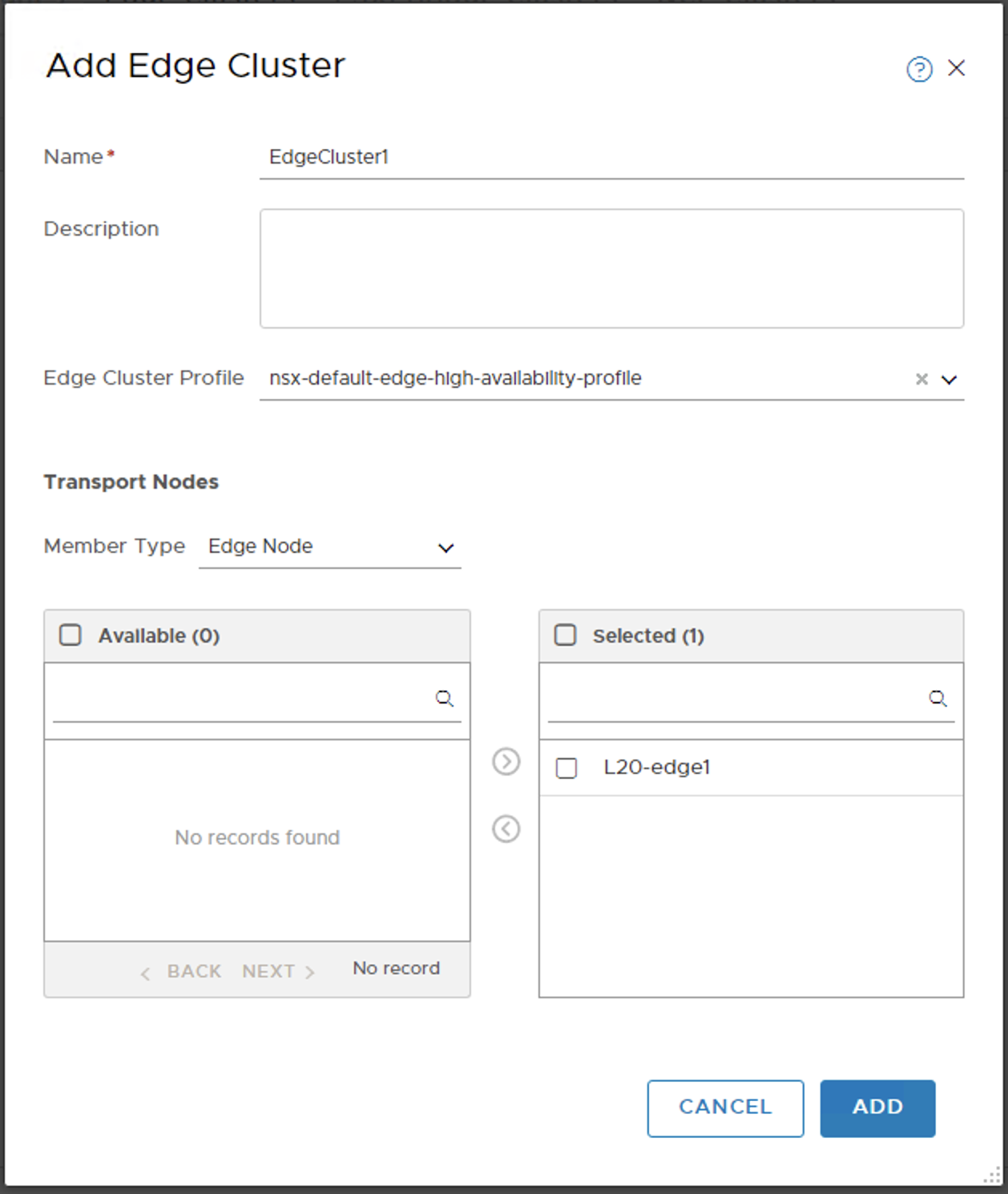Check the select-all box in Selected panel
Screen dimensions: 1008x1194
(x=566, y=635)
